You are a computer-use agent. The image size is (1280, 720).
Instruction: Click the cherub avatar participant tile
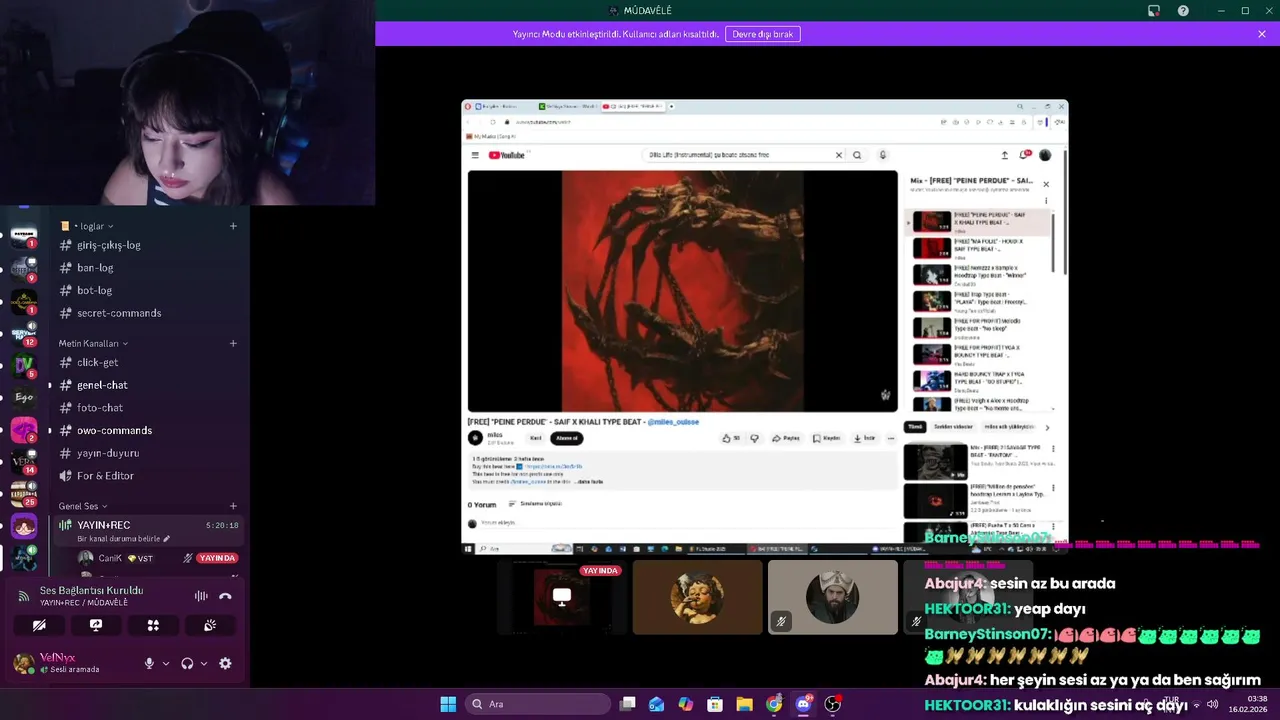click(x=697, y=597)
